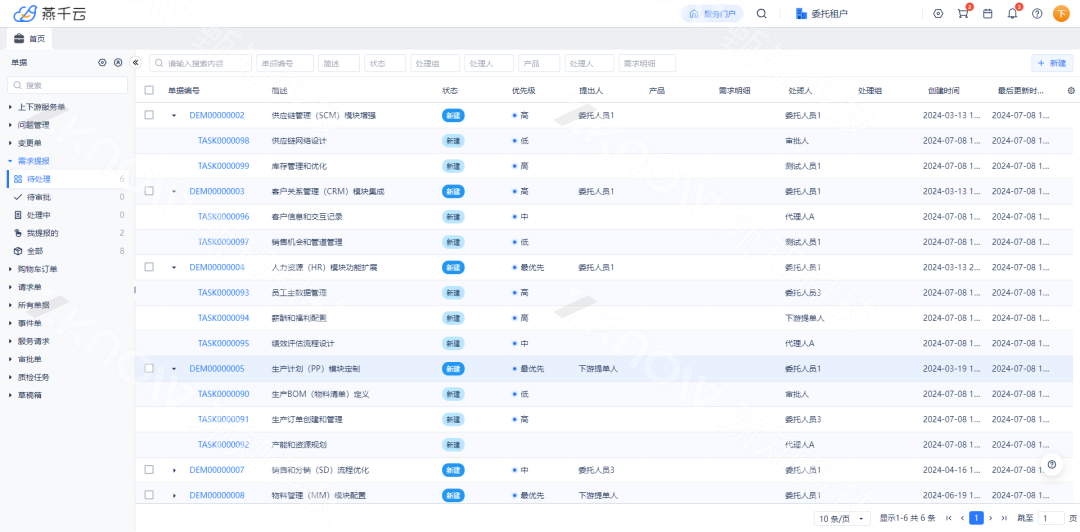Switch to the 首页 tab
This screenshot has width=1080, height=532.
pos(30,39)
